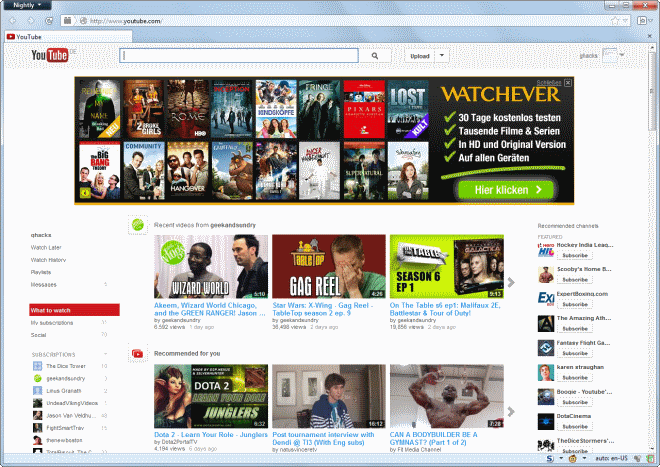The height and width of the screenshot is (467, 660).
Task: Click karen straughan channel avatar
Action: pyautogui.click(x=546, y=373)
